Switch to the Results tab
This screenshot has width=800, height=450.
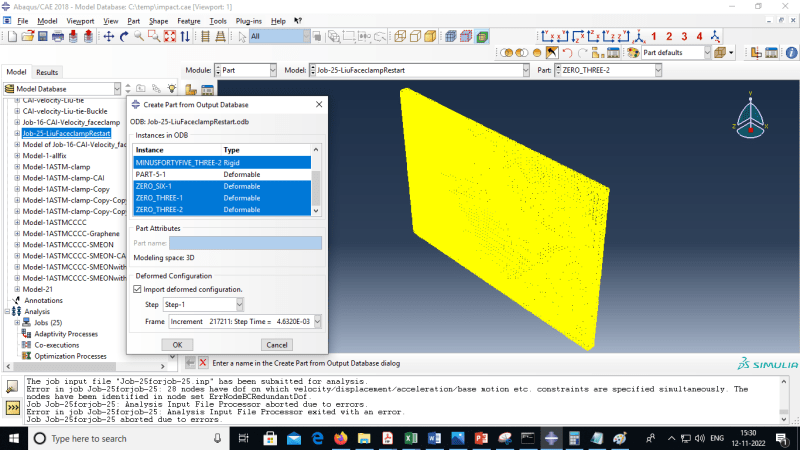[x=47, y=72]
